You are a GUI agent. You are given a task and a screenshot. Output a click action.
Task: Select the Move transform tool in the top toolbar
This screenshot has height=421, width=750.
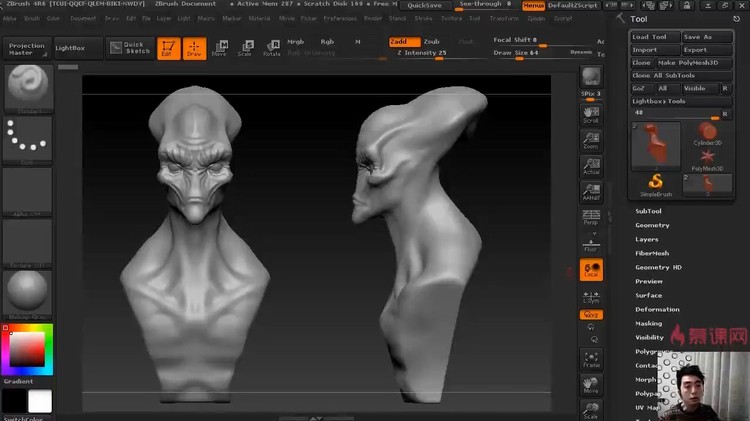tap(220, 48)
